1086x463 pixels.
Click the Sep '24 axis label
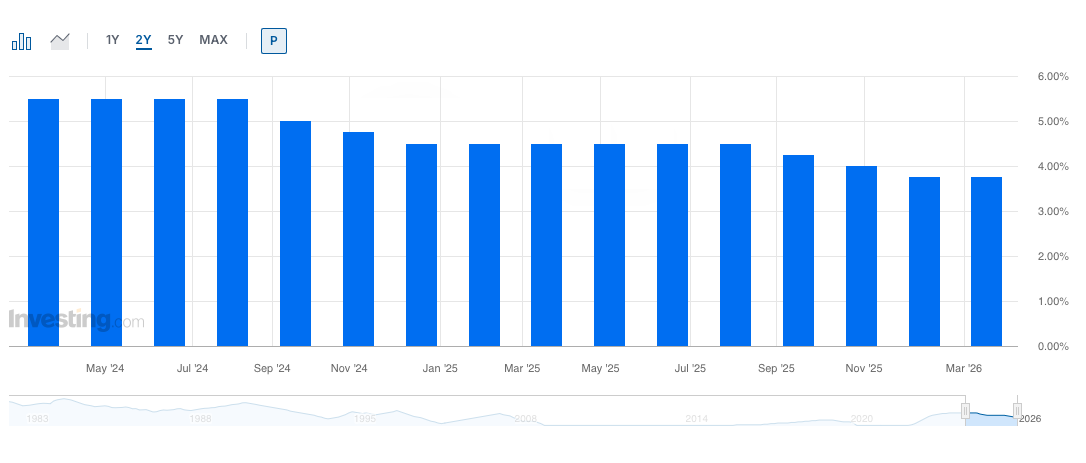(272, 368)
